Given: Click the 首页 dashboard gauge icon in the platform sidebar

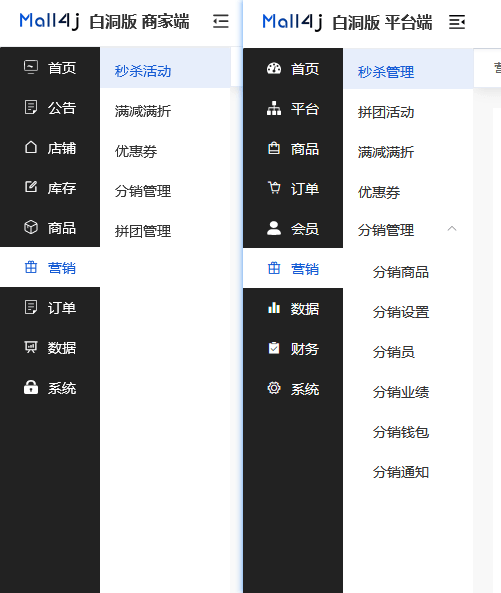Looking at the screenshot, I should point(274,68).
